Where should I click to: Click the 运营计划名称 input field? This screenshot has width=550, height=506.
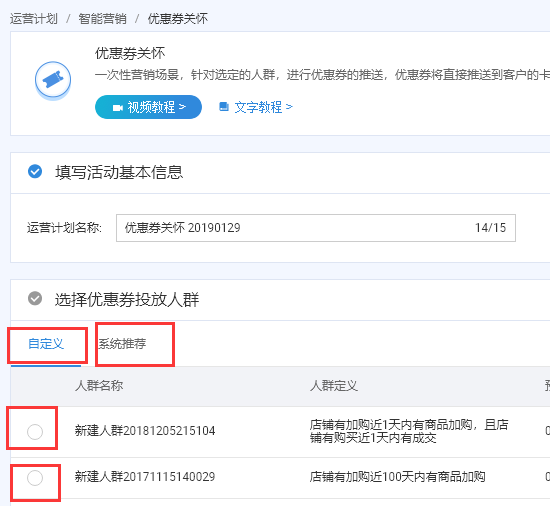(x=316, y=228)
